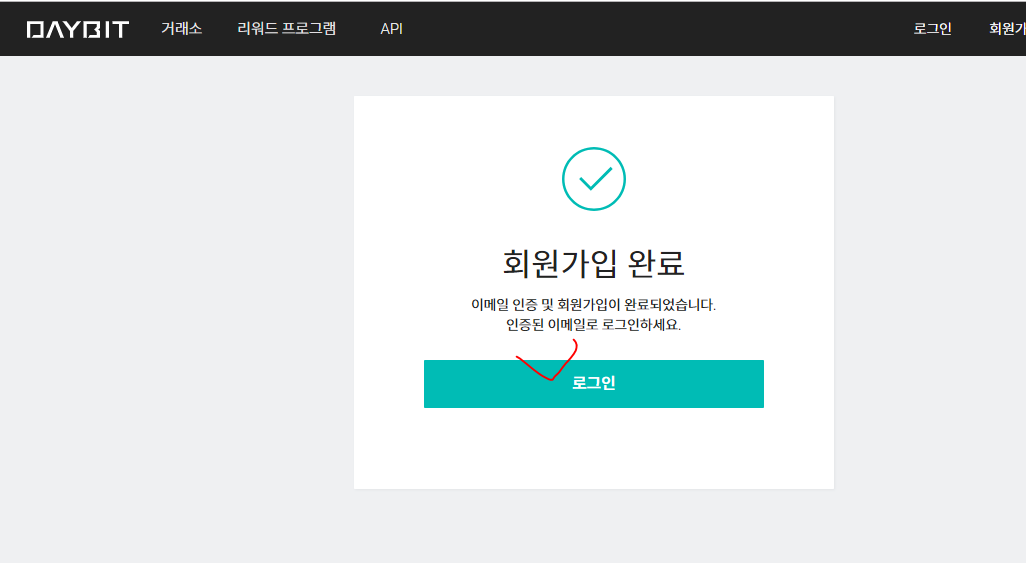Click the word 회원가입 in main heading
This screenshot has width=1026, height=563.
click(x=559, y=263)
